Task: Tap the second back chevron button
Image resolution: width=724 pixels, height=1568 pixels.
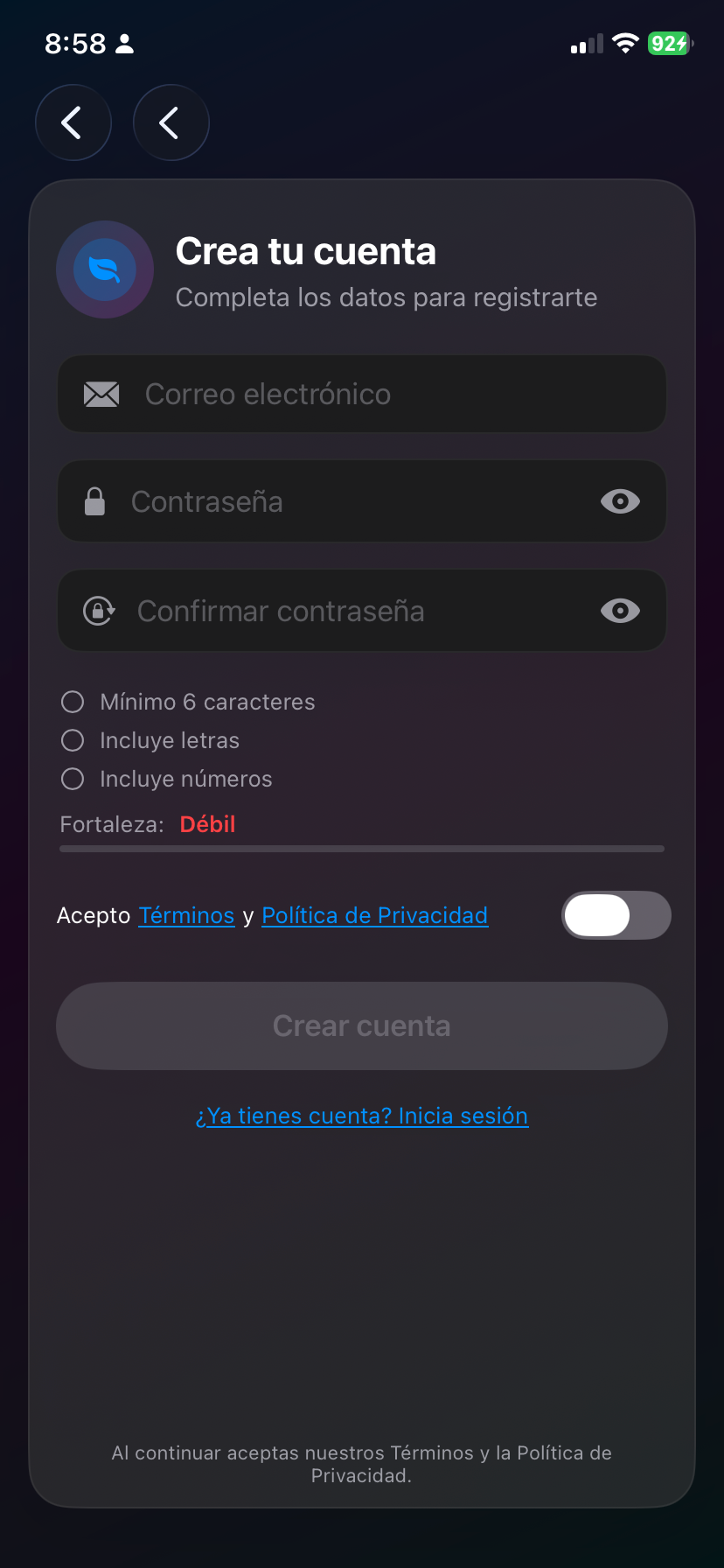Action: pos(171,122)
